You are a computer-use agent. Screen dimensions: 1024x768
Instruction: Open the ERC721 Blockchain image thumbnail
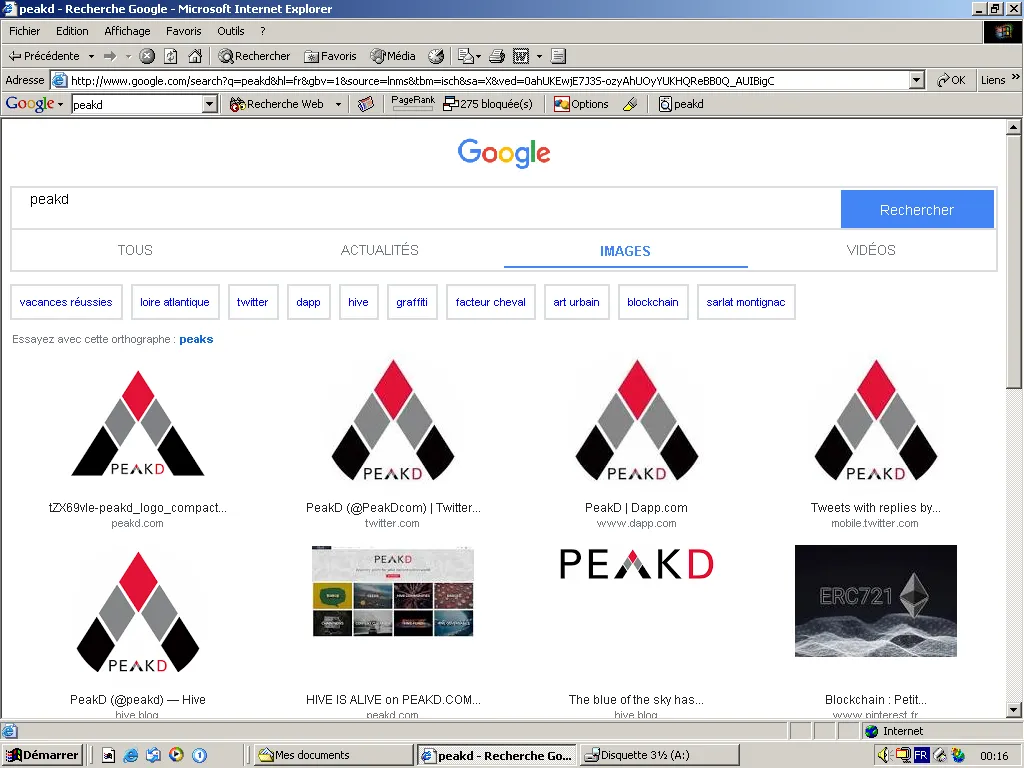pyautogui.click(x=876, y=601)
